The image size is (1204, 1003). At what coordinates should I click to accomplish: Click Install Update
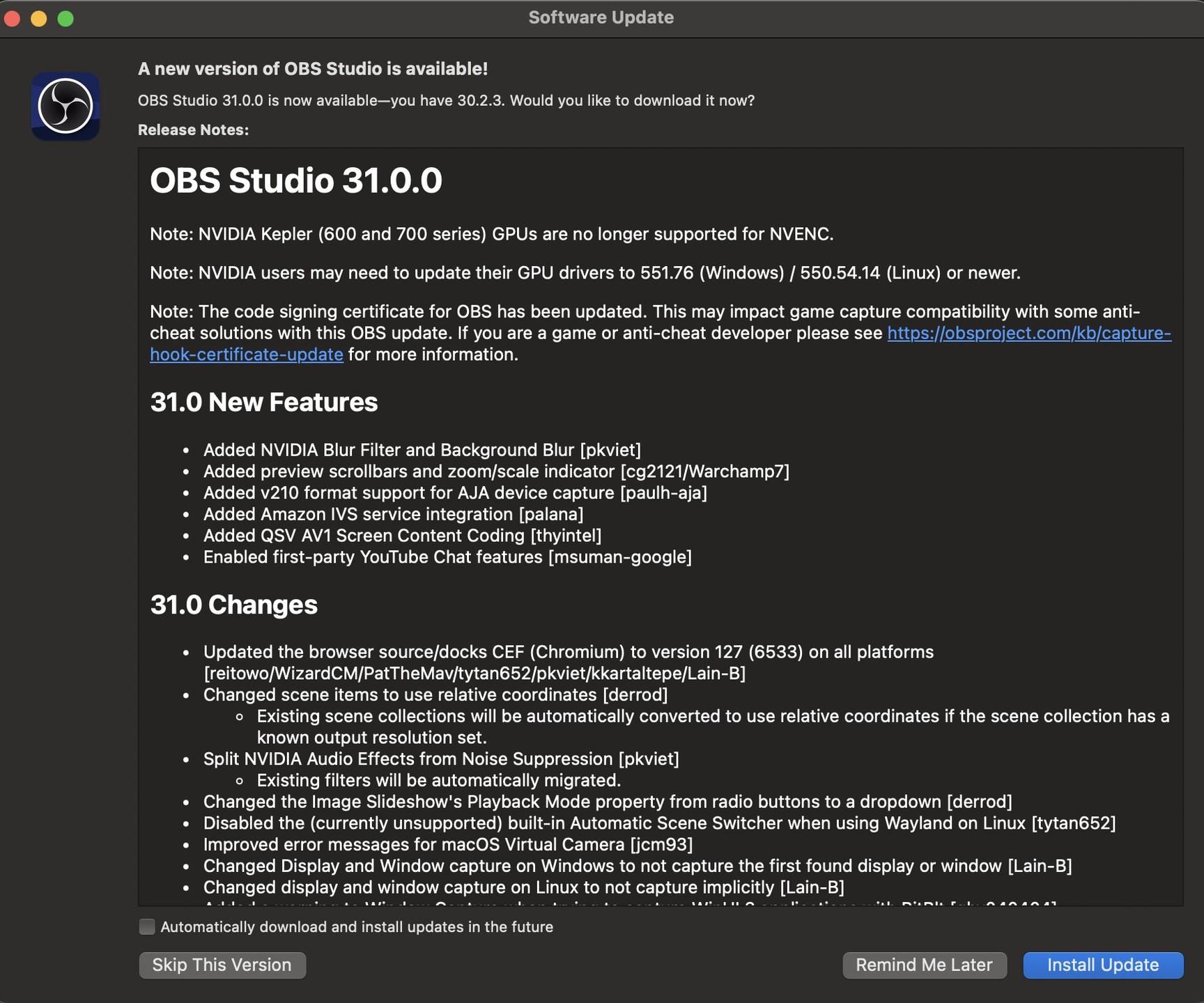click(x=1102, y=965)
